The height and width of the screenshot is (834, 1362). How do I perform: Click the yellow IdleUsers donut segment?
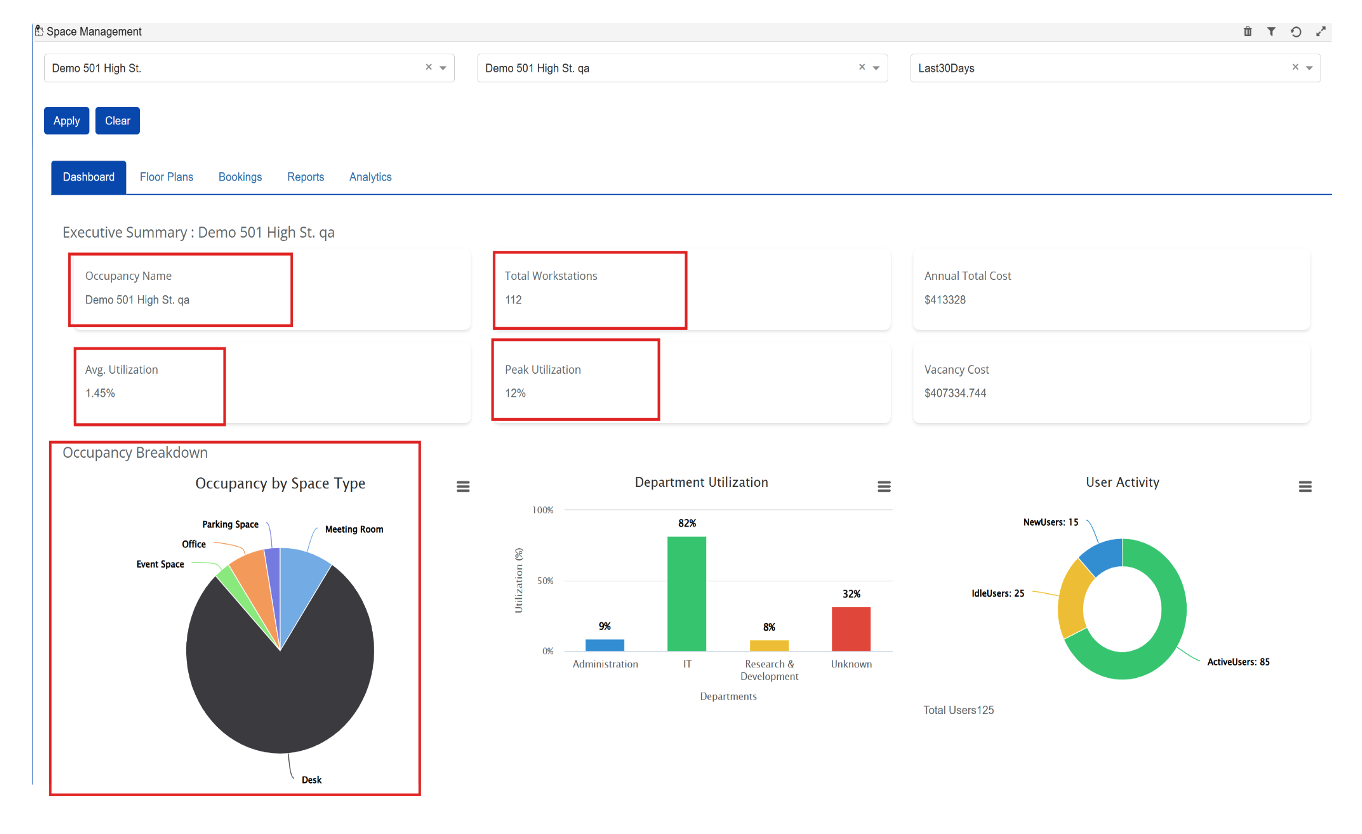1073,599
